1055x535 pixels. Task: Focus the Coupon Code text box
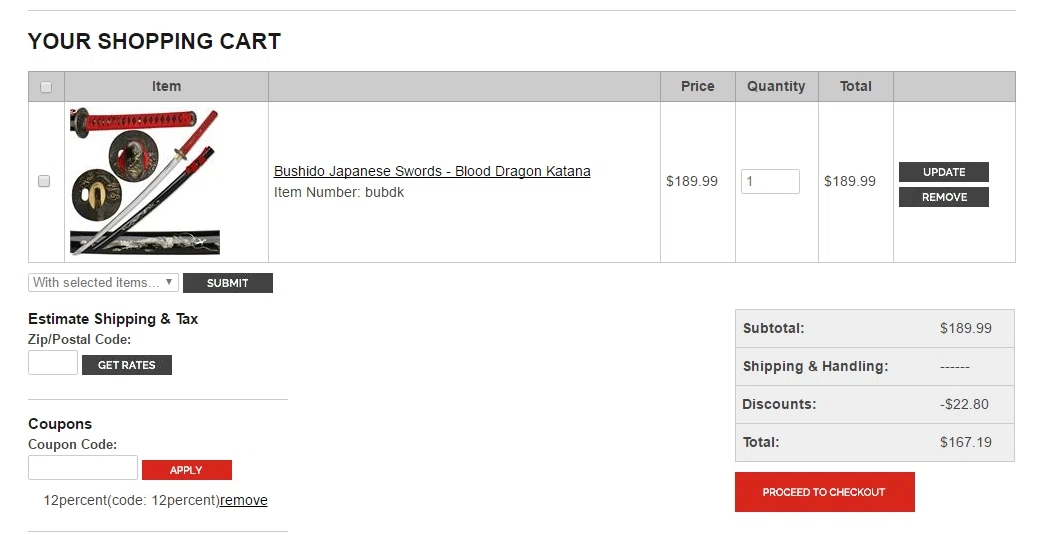click(83, 468)
